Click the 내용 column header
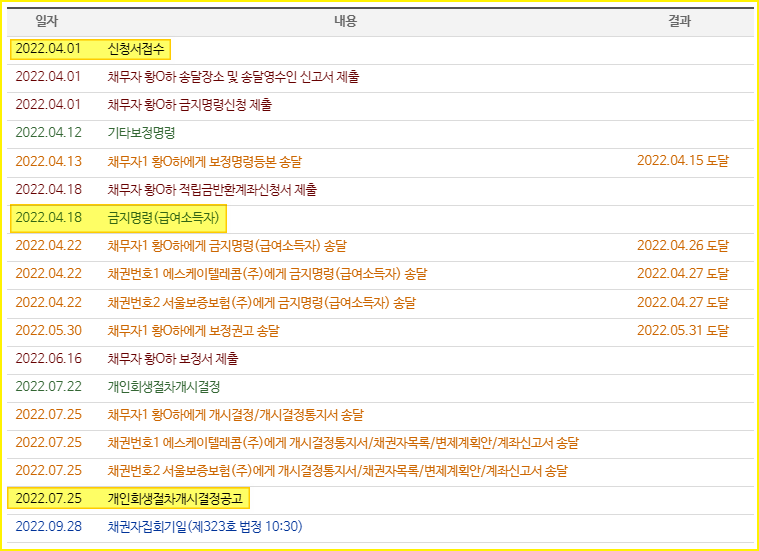Screen dimensions: 759x551 (345, 21)
